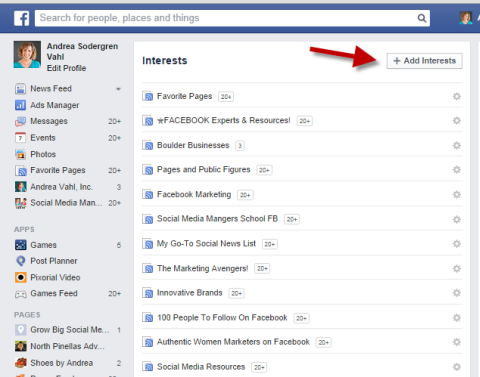Click feed icon beside Innovative Brands

148,293
